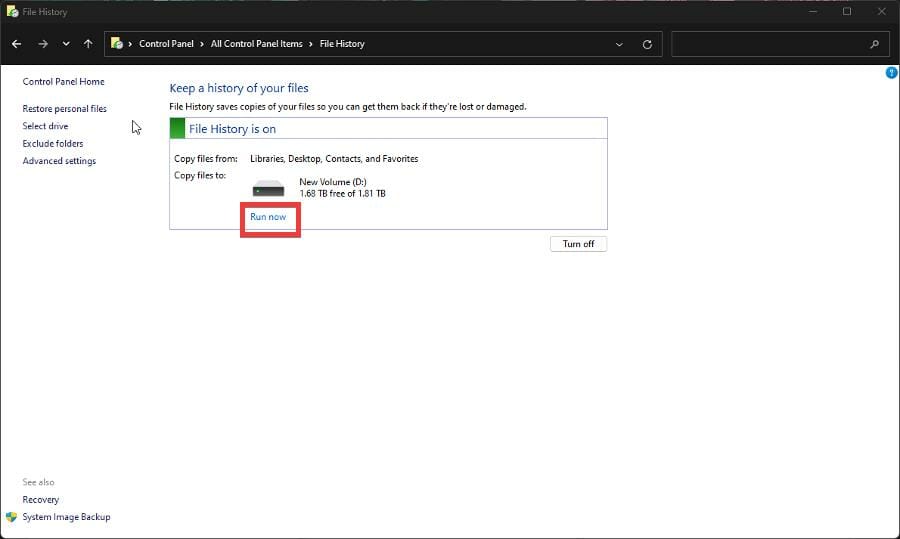Click the System Image Backup shield icon
The image size is (900, 539).
(11, 517)
